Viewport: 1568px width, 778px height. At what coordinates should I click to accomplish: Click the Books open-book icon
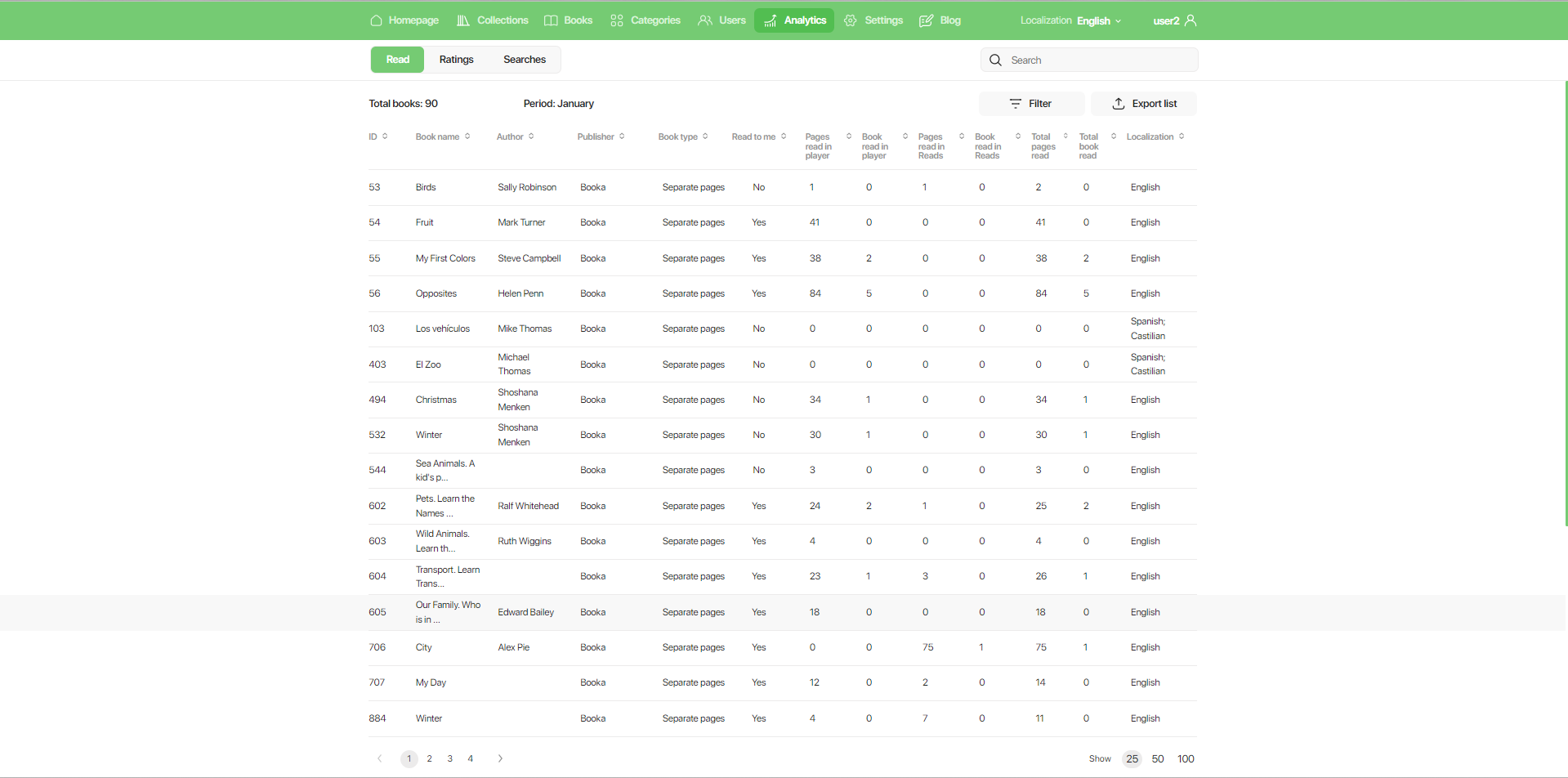(x=552, y=20)
